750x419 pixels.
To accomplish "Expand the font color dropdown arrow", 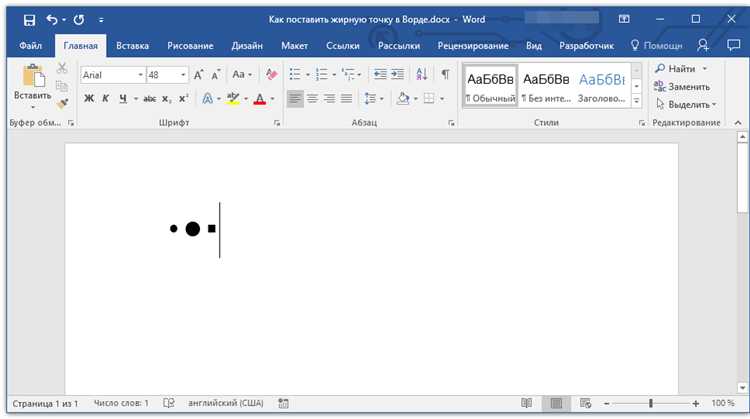I will pos(272,99).
